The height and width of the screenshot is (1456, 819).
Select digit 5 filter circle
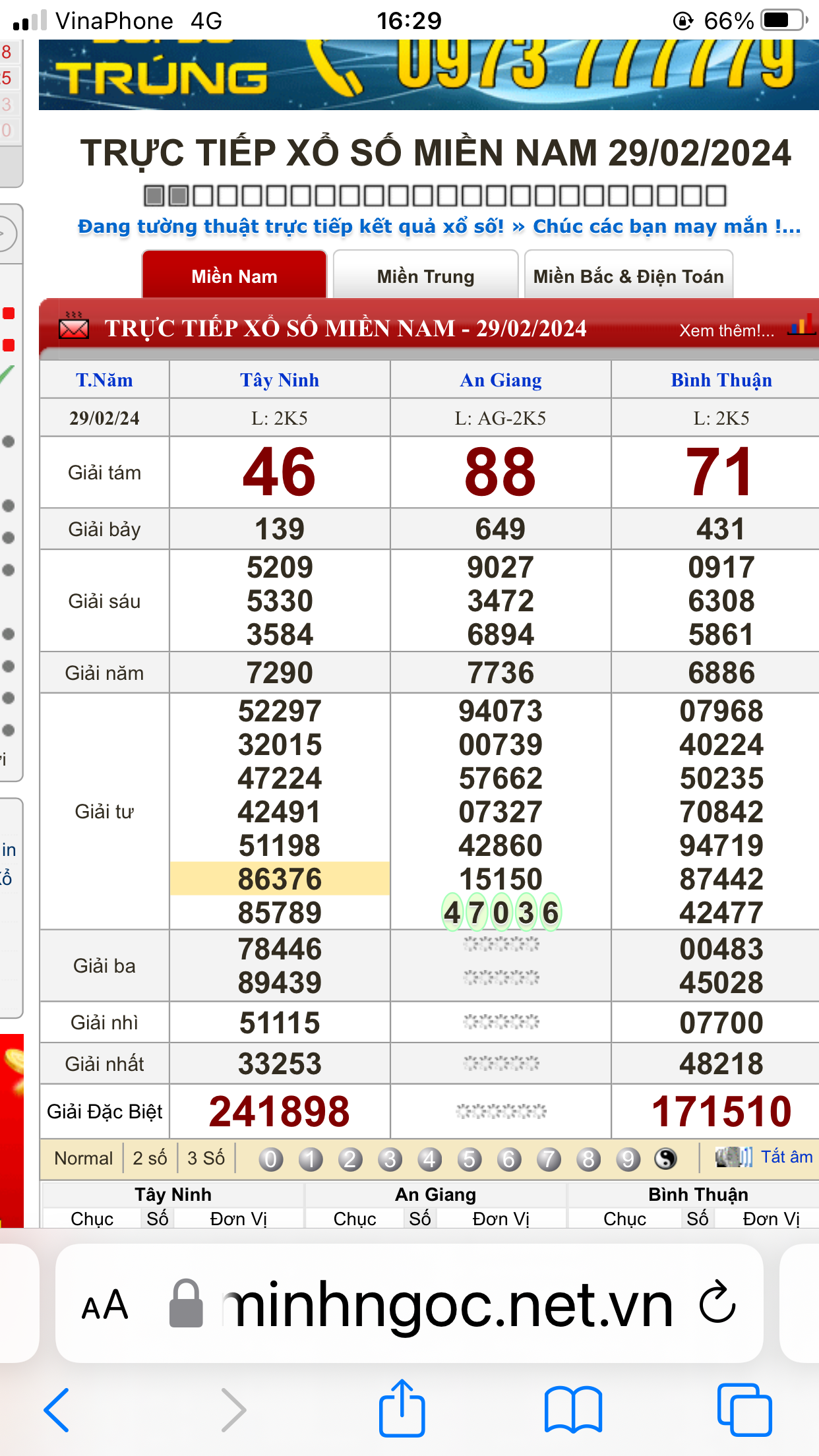pyautogui.click(x=469, y=1159)
